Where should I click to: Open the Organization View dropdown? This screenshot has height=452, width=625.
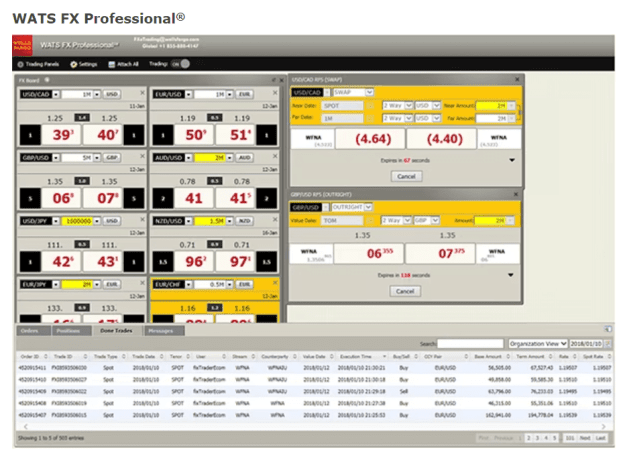(538, 344)
